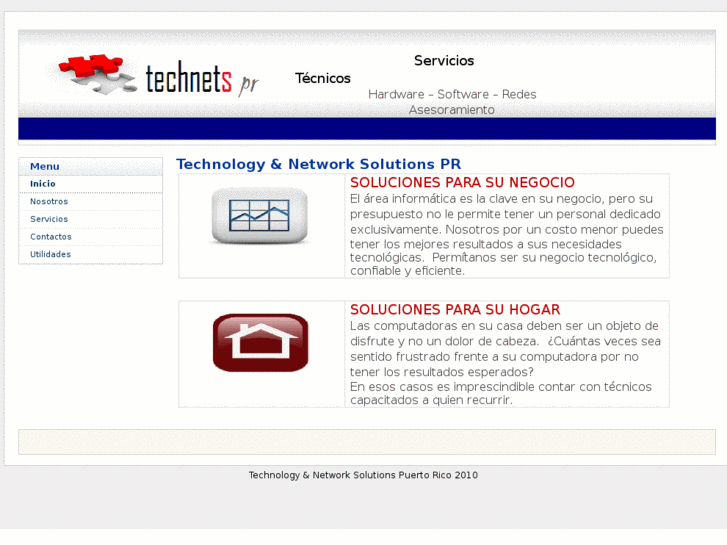Click the chart graph icon for business solutions

(x=260, y=216)
